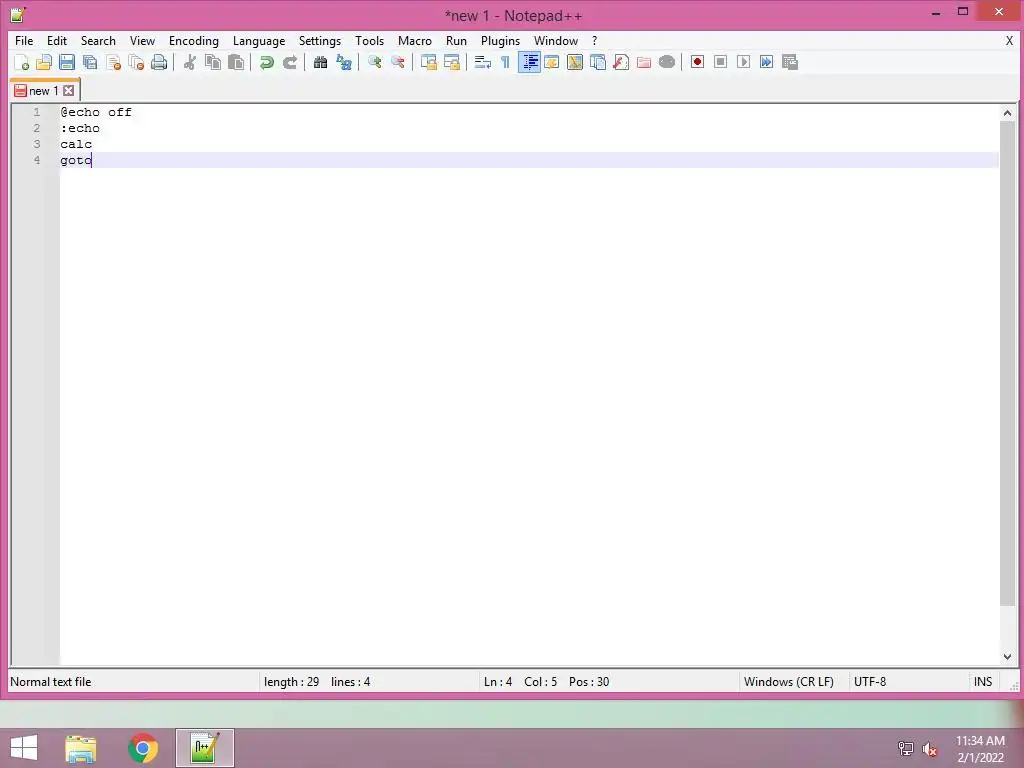Open the File menu
Viewport: 1024px width, 768px height.
(x=24, y=40)
